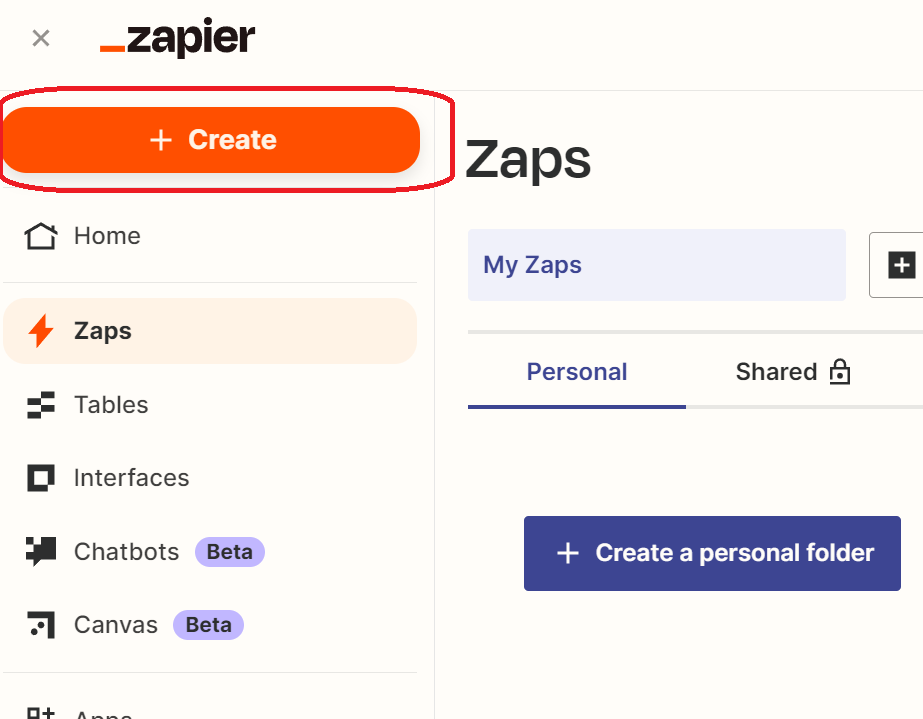The width and height of the screenshot is (923, 719).
Task: Click the Canvas icon in the sidebar
Action: tap(41, 625)
